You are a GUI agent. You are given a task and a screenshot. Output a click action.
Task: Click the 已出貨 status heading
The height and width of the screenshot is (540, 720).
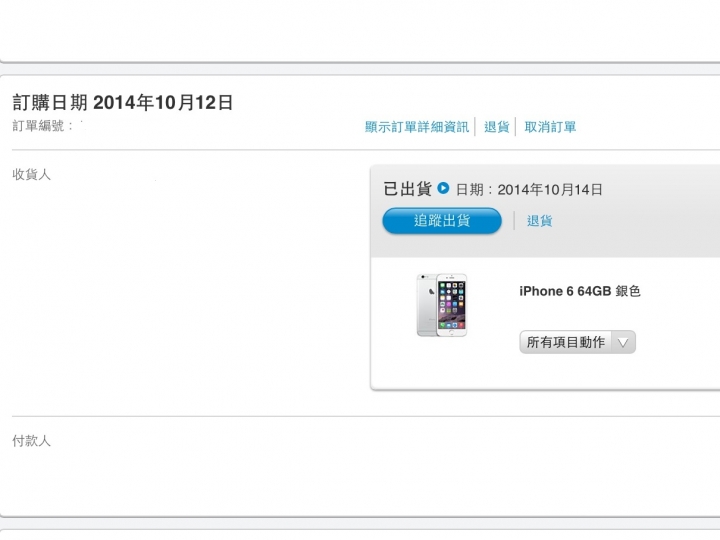tap(407, 189)
